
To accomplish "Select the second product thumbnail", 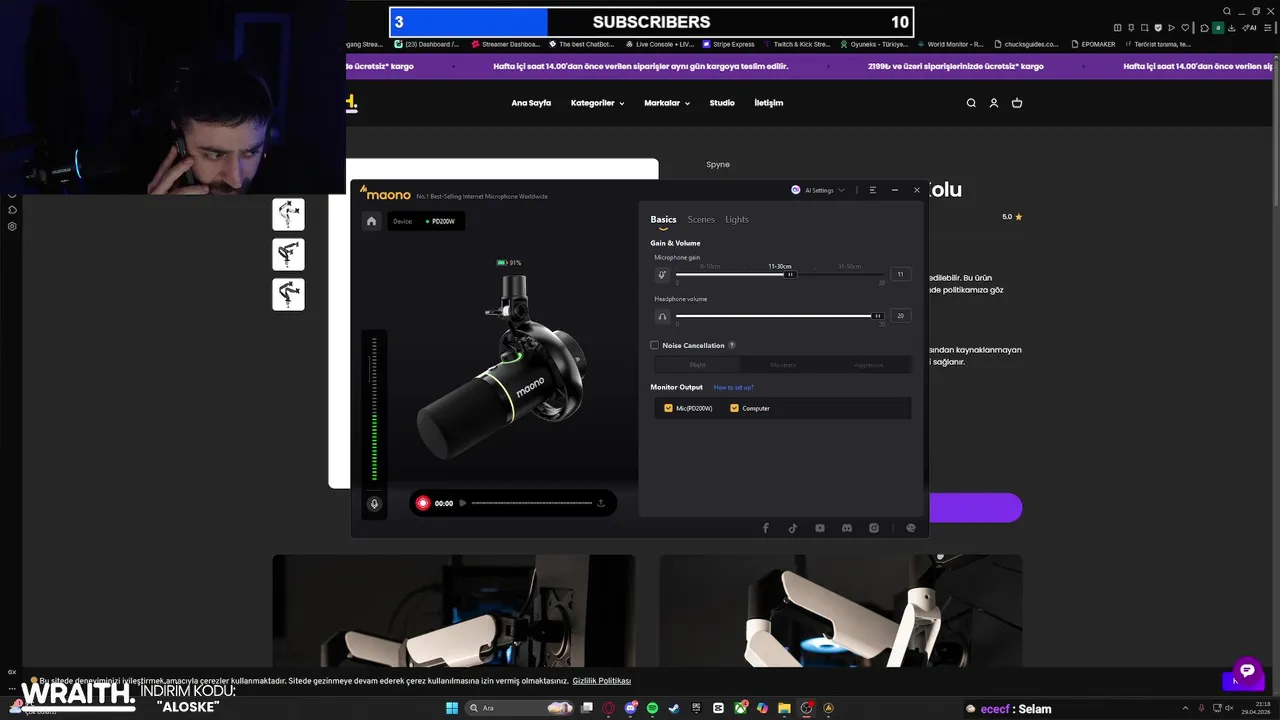I will [x=288, y=254].
